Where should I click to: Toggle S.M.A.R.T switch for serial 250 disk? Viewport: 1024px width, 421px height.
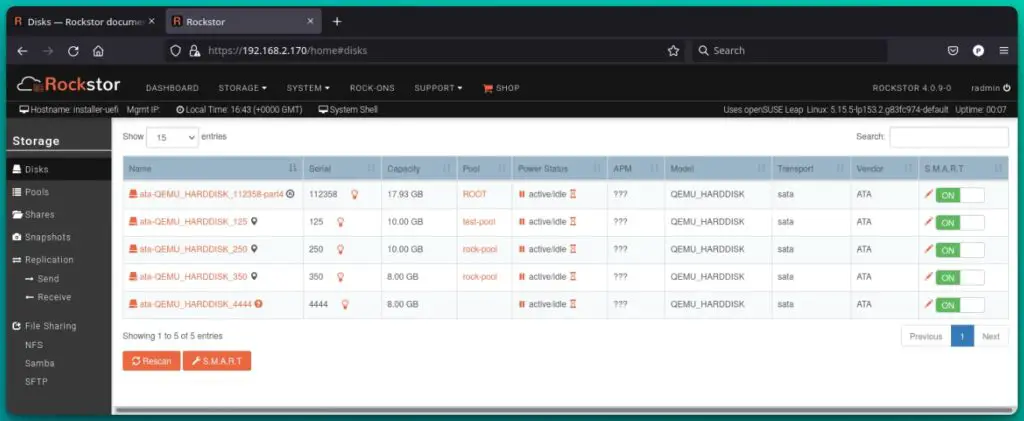[959, 250]
